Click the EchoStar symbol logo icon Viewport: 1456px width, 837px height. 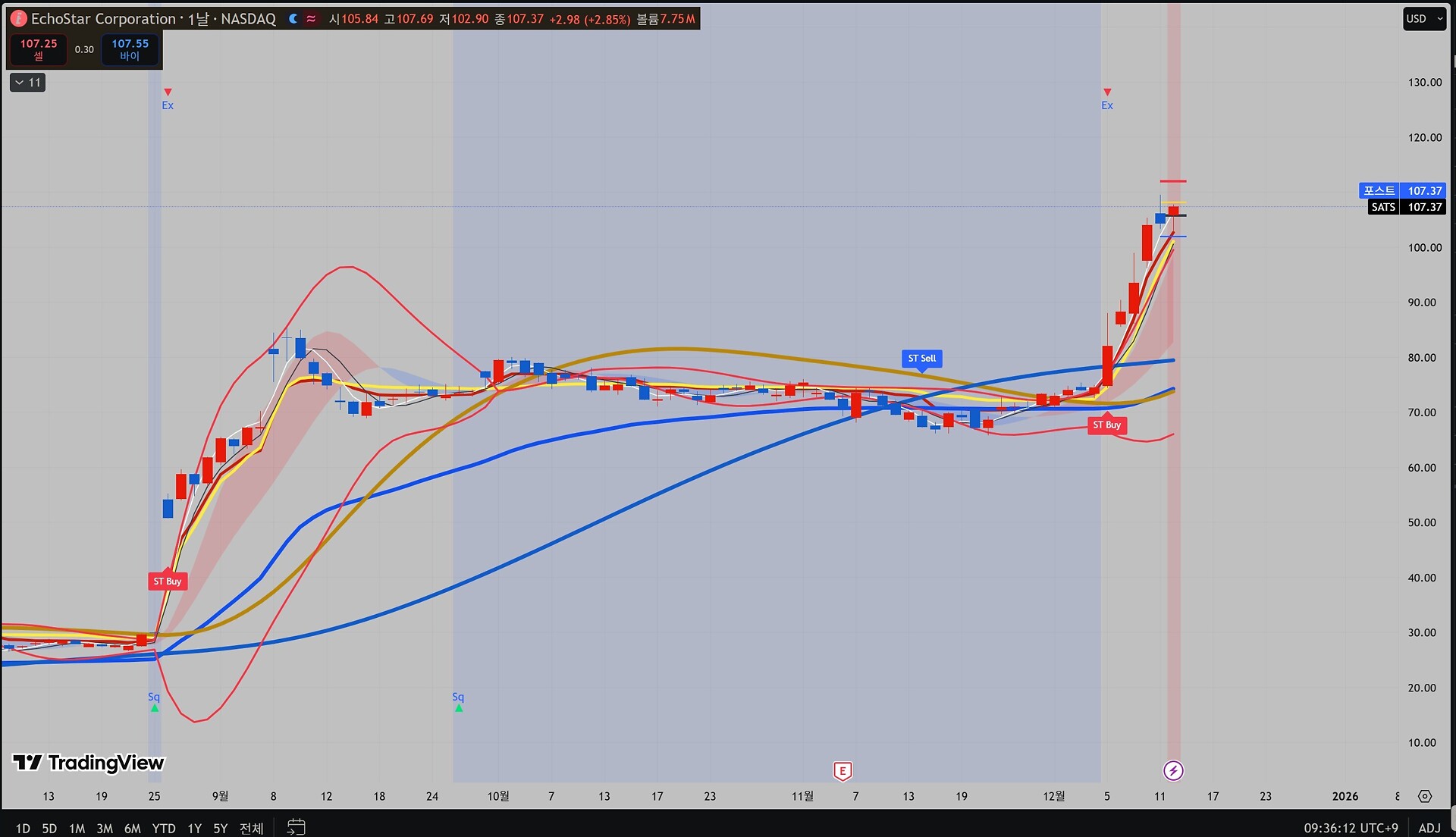18,19
